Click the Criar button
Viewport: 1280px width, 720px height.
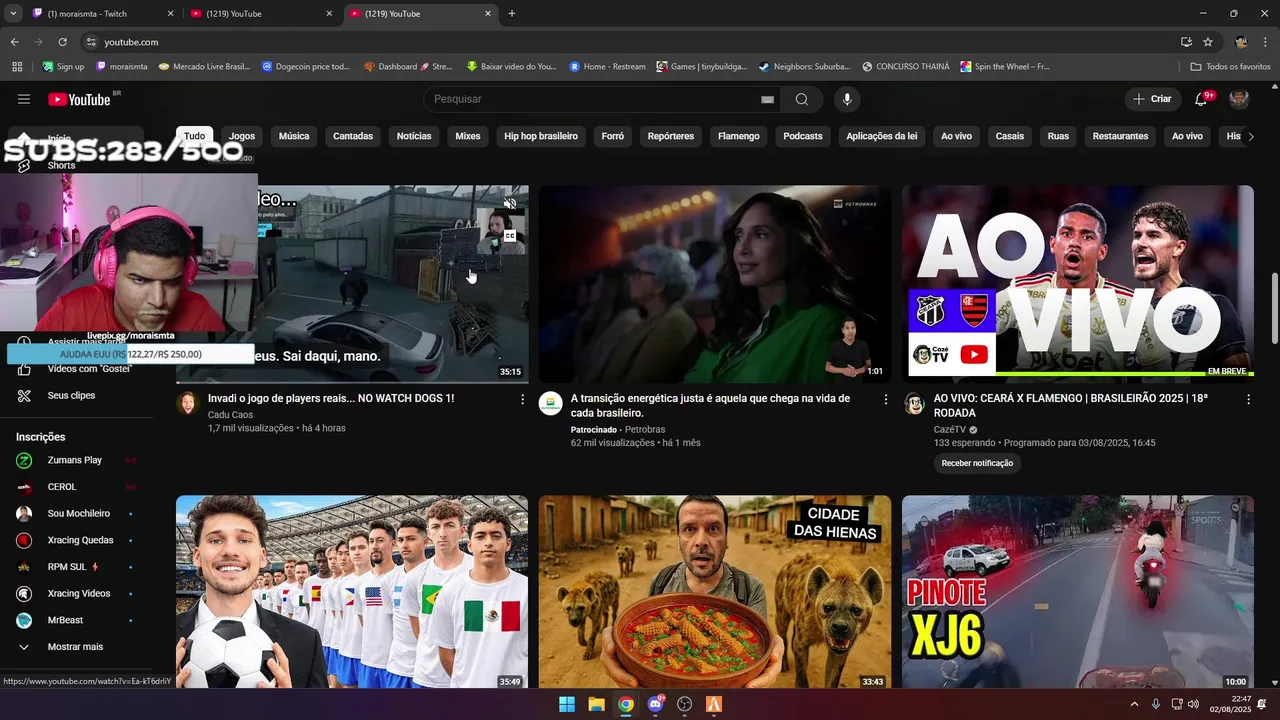[1152, 99]
